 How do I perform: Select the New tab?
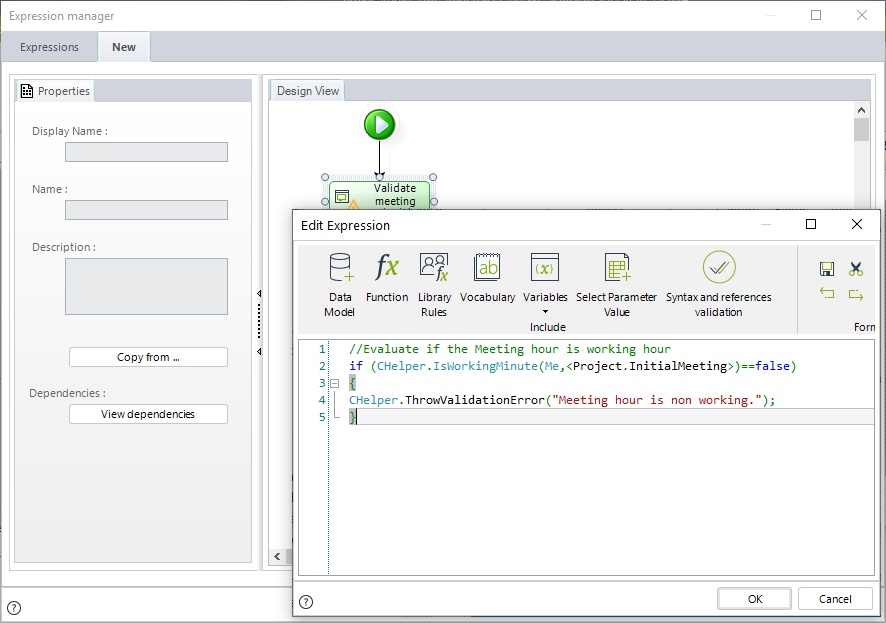124,47
